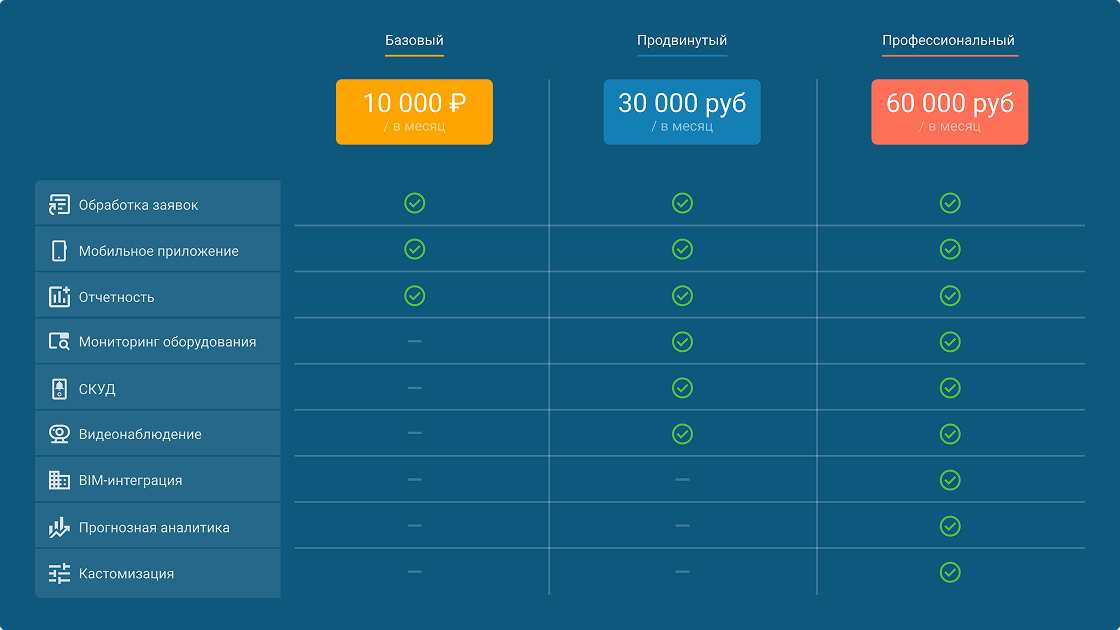This screenshot has height=630, width=1120.
Task: Click the Мобильное приложение feature label
Action: point(159,251)
